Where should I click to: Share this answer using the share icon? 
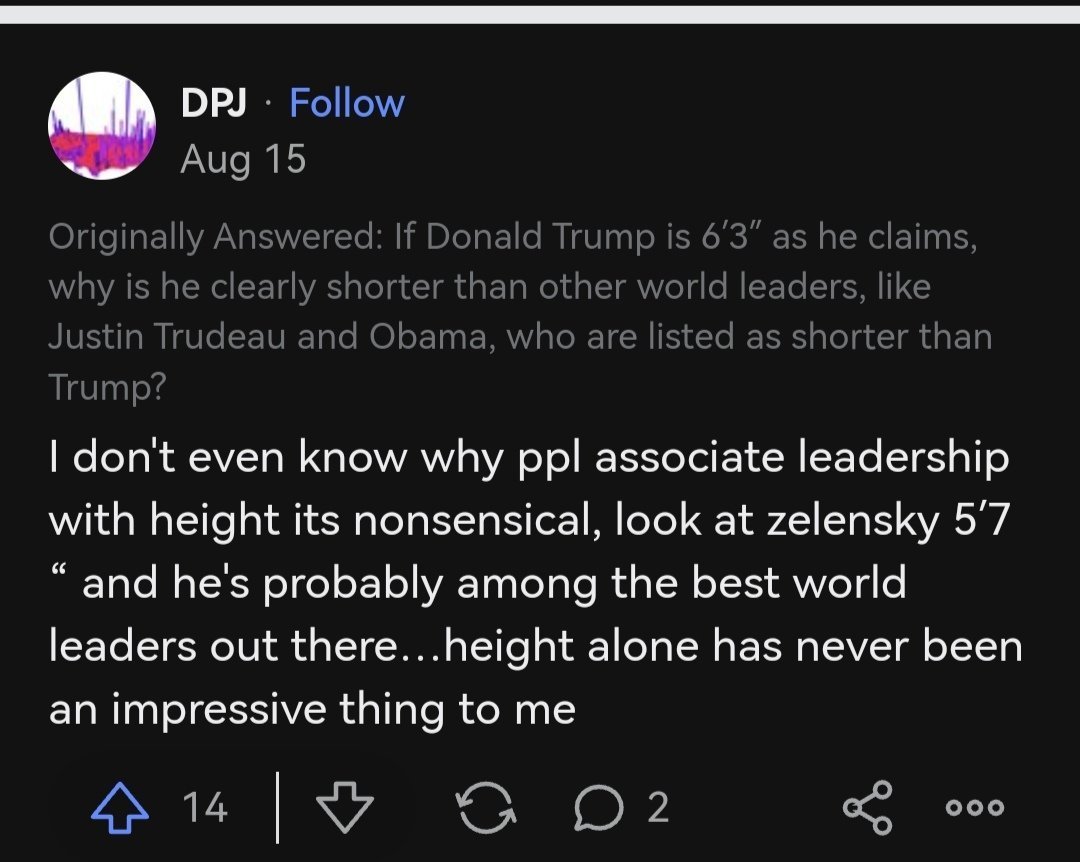868,808
